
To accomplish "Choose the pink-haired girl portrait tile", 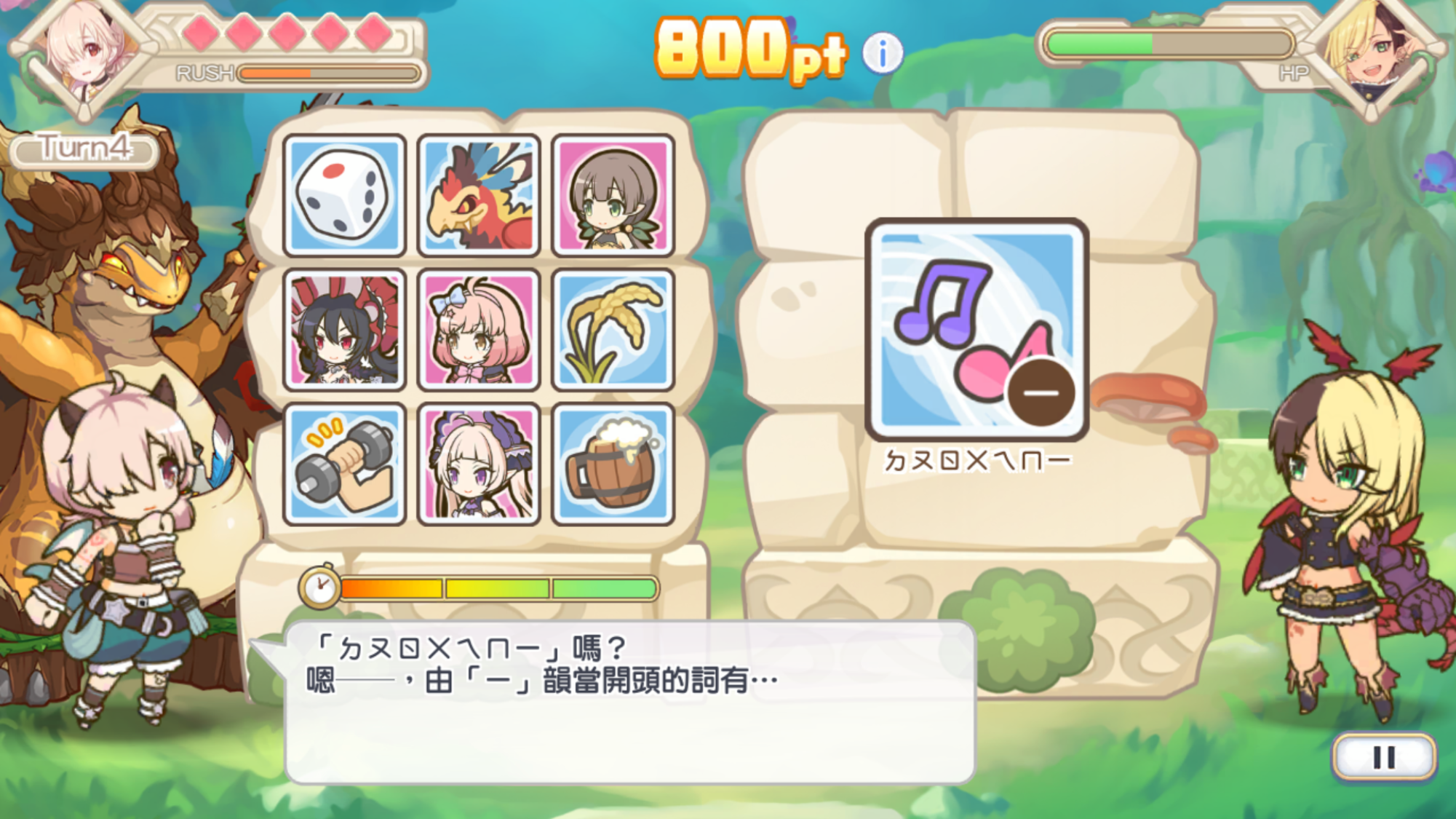I will (479, 330).
